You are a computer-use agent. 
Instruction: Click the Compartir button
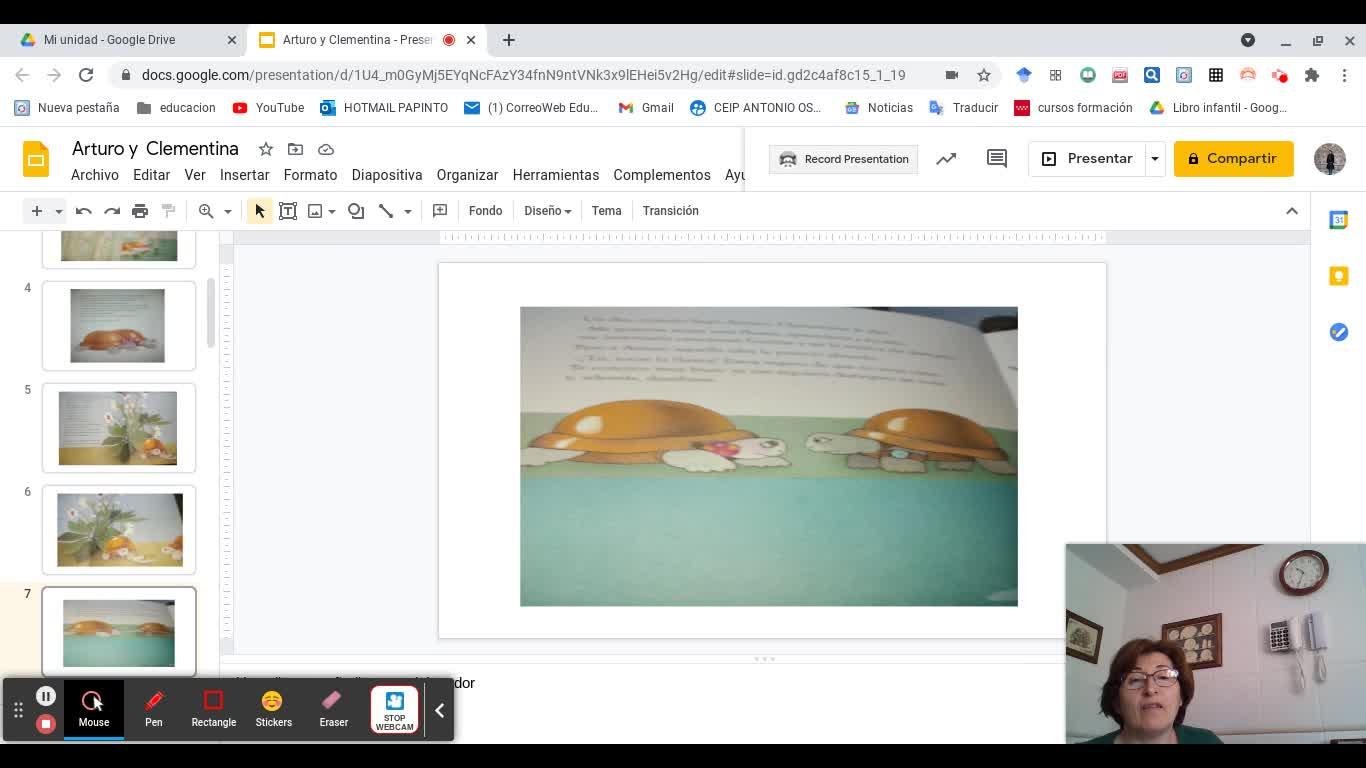1233,159
